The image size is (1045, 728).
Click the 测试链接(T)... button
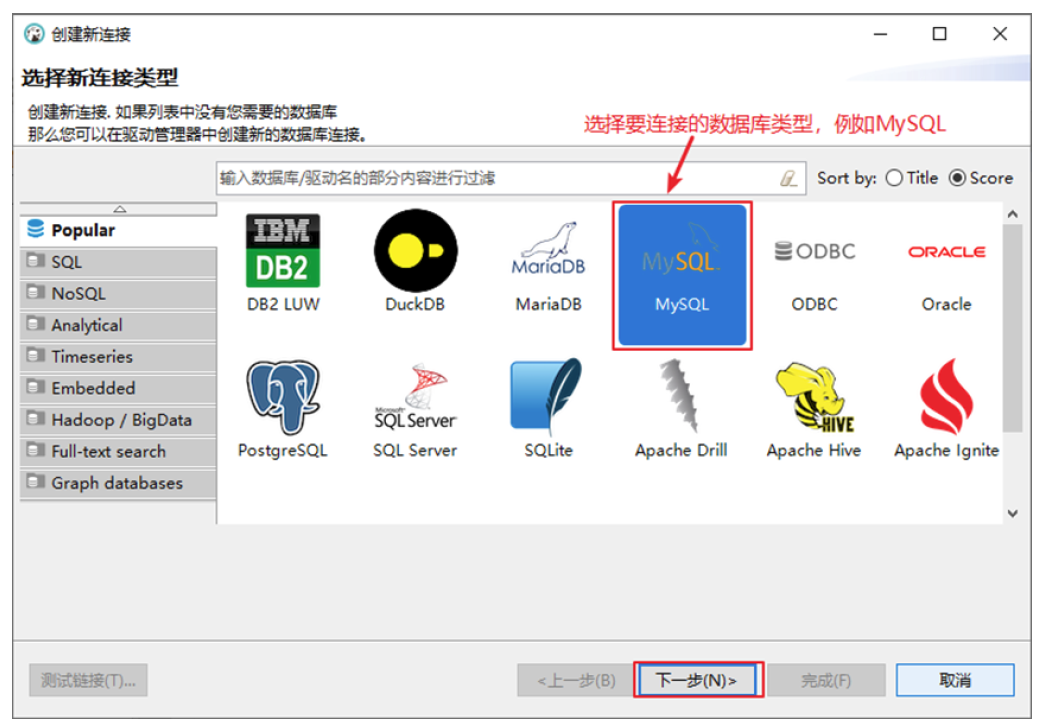tap(89, 680)
